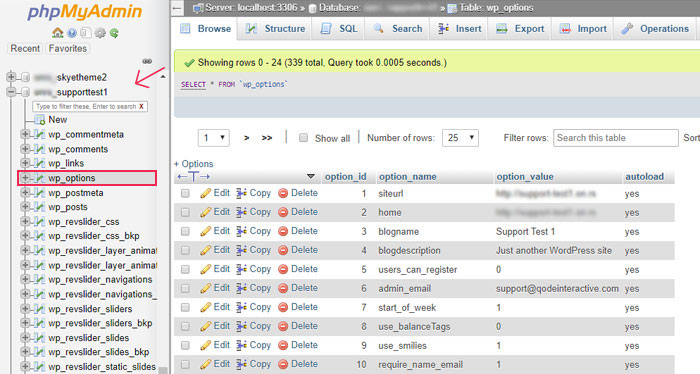
Task: Check the row checkbox for home
Action: (x=185, y=212)
